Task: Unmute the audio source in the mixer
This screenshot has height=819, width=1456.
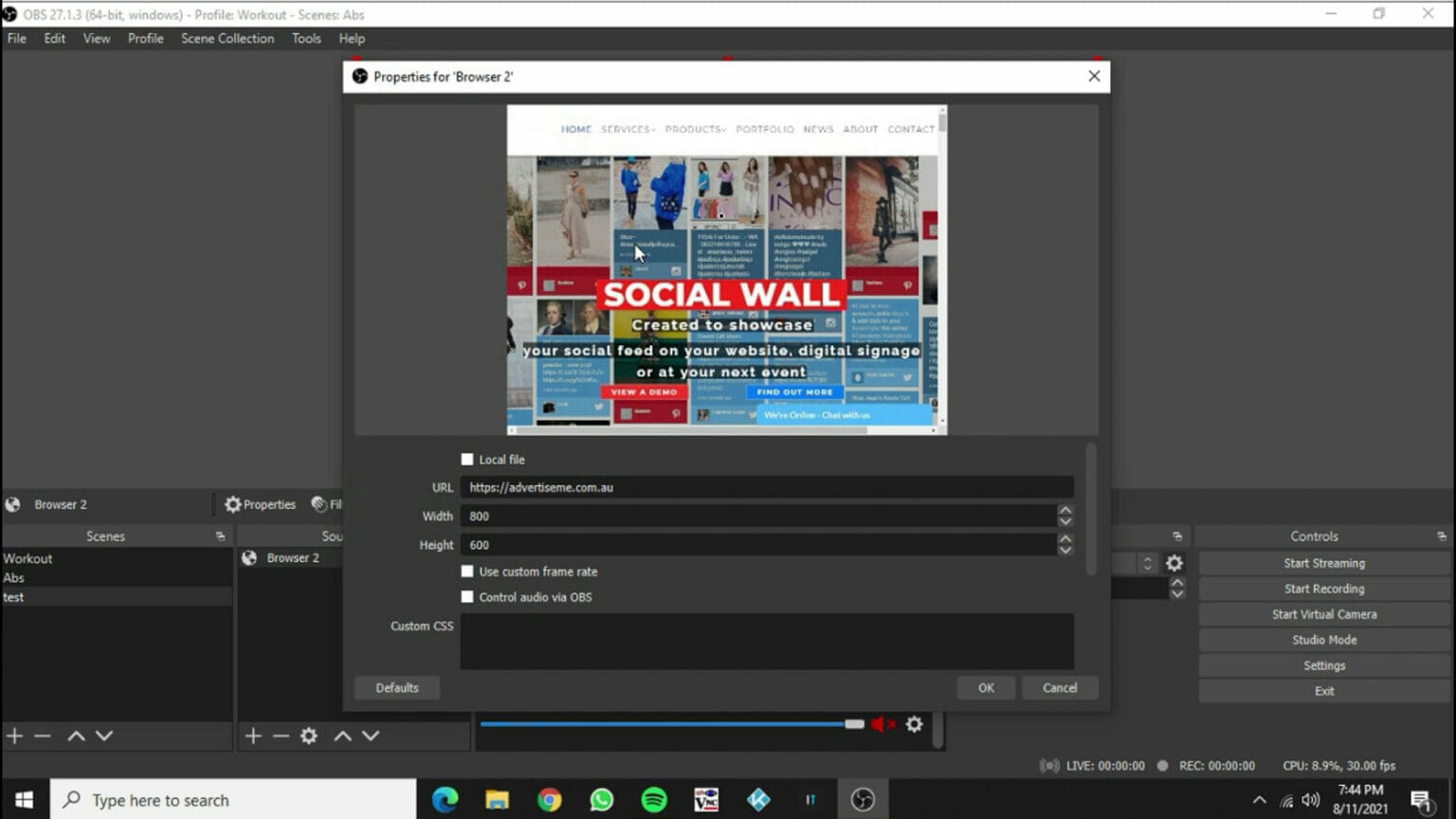Action: click(x=881, y=724)
